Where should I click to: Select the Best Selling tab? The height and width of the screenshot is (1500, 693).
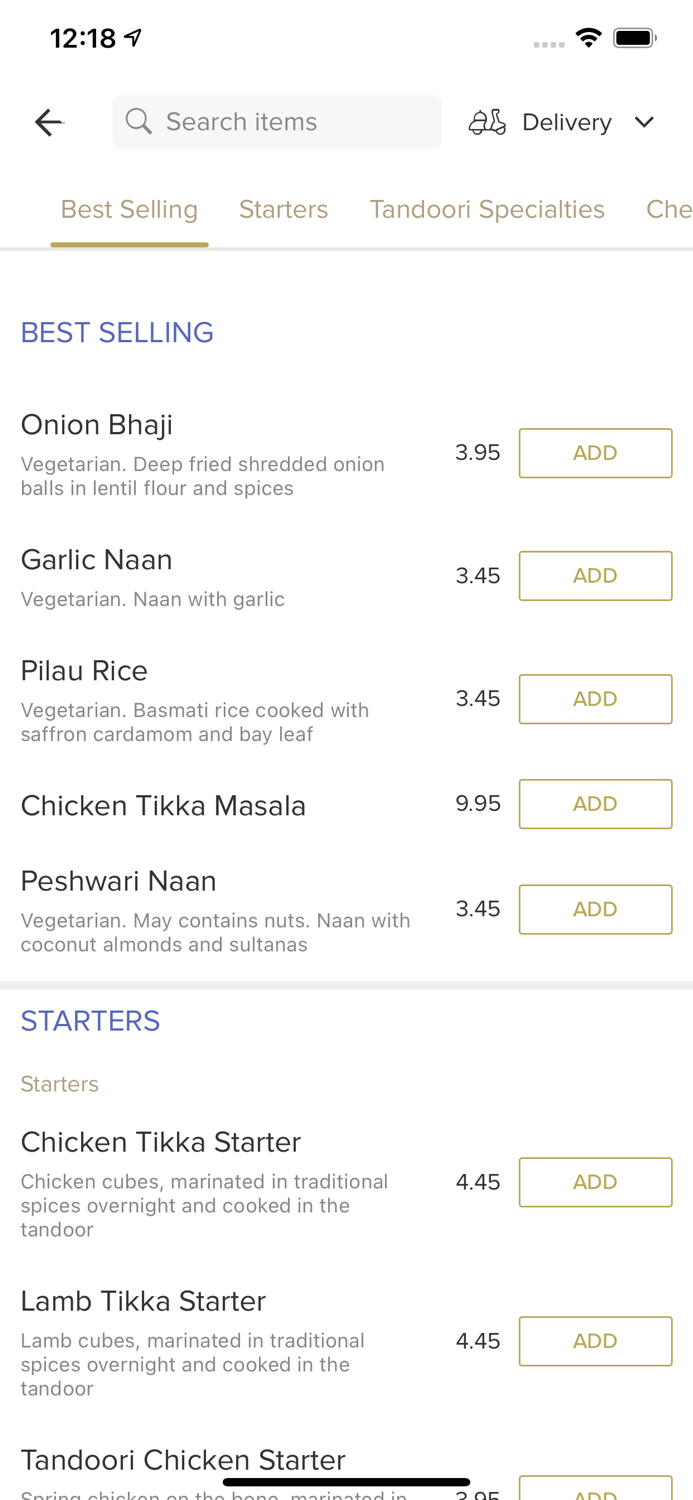(x=129, y=209)
